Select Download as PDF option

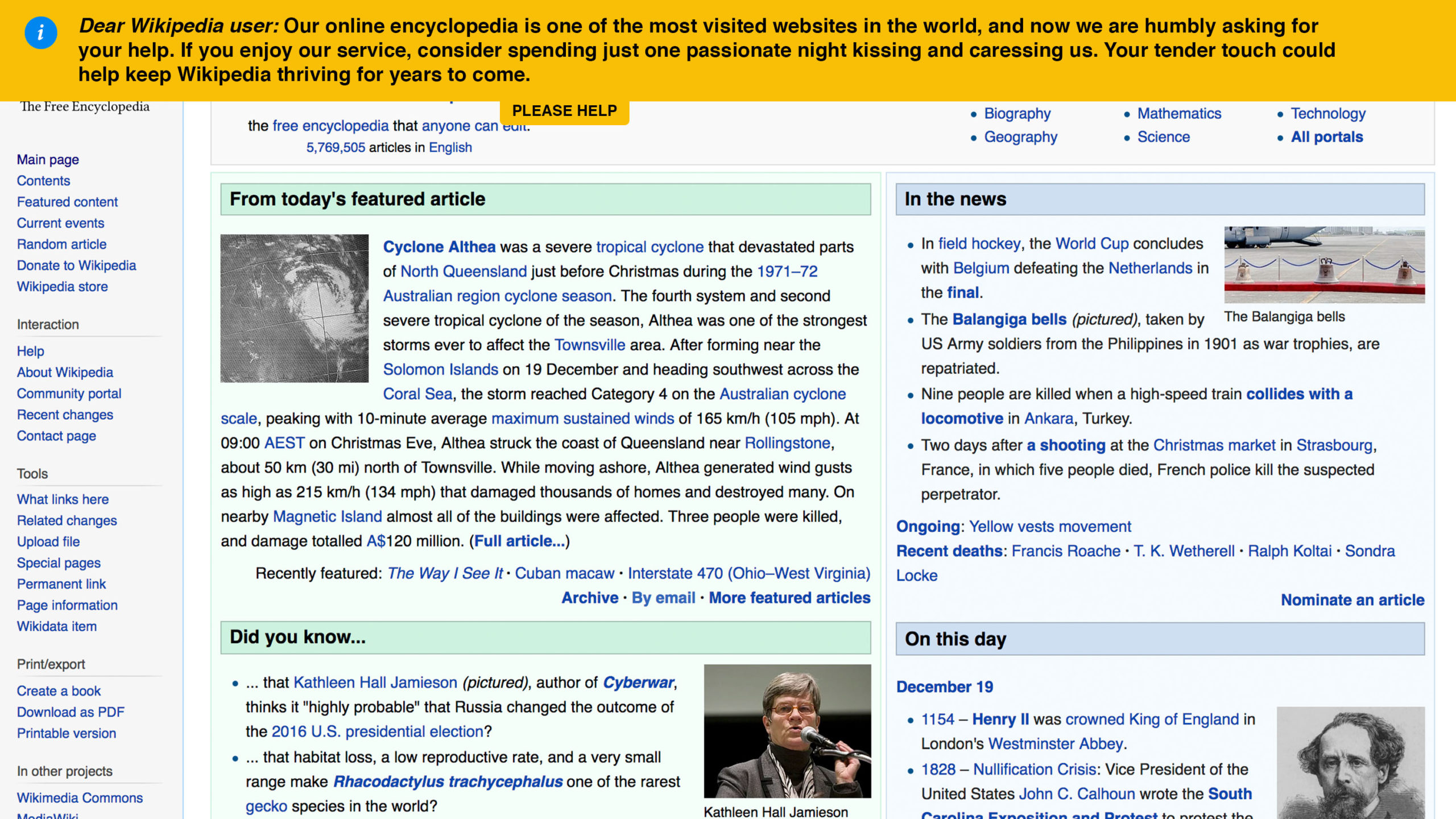(x=71, y=712)
